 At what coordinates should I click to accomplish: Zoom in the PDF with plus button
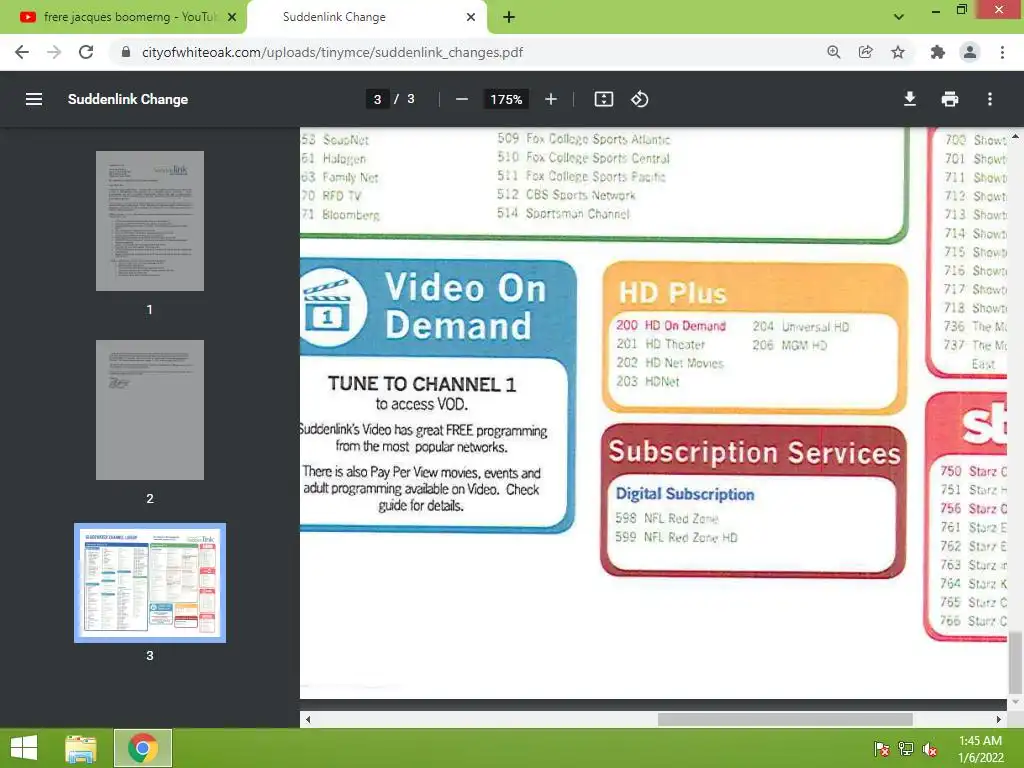551,99
